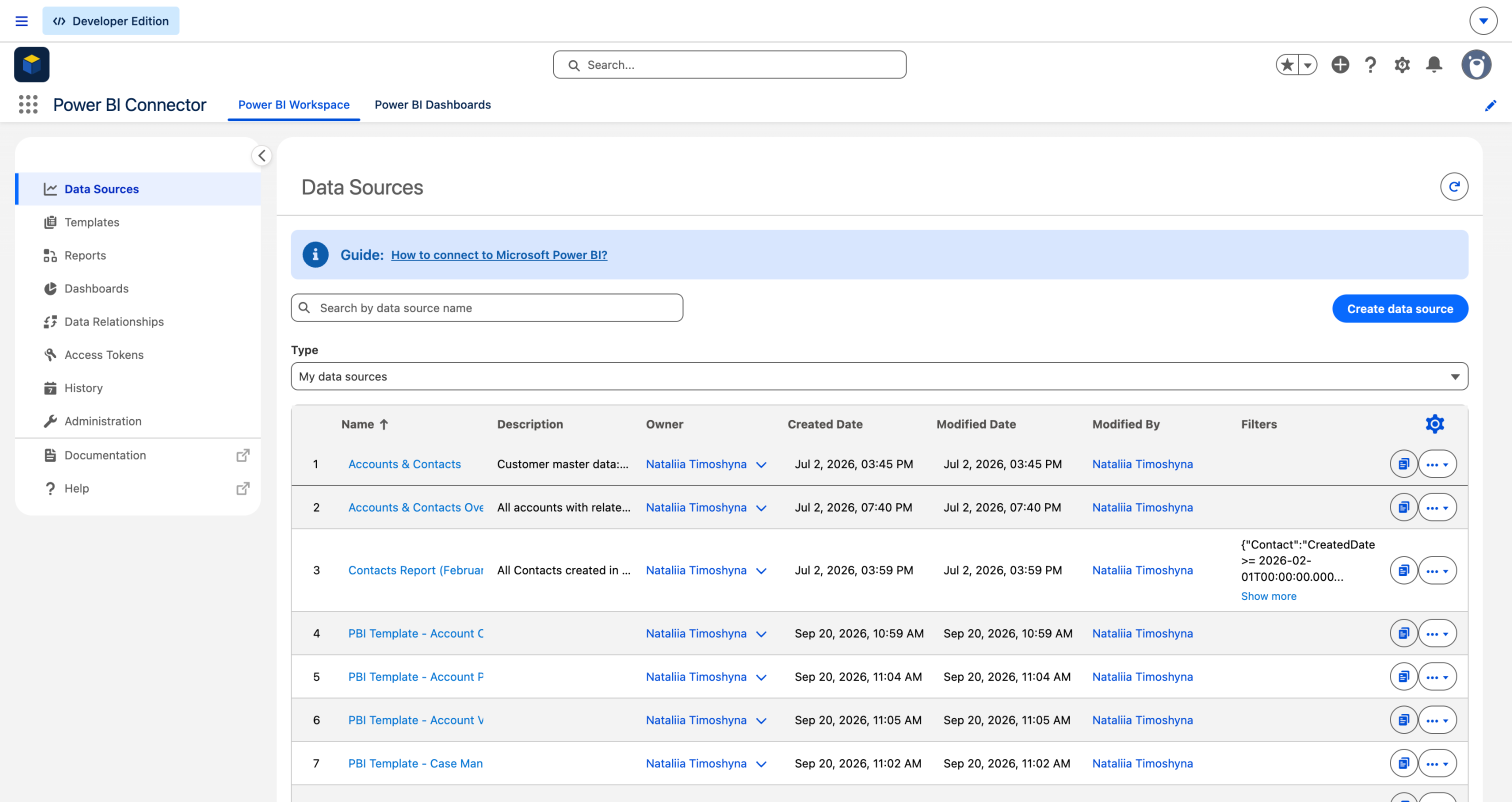Open Accounts & Contacts Ove data source link
Image resolution: width=1512 pixels, height=802 pixels.
[415, 507]
